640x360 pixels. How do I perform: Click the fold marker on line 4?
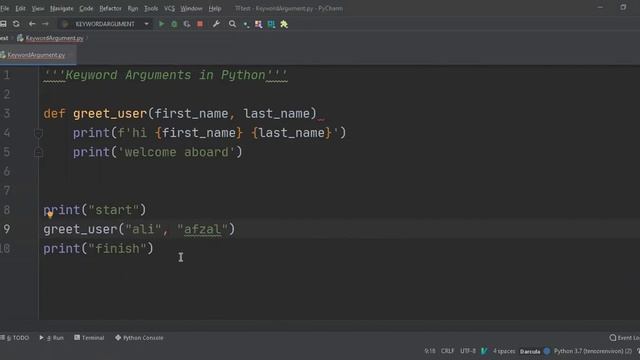pos(38,133)
